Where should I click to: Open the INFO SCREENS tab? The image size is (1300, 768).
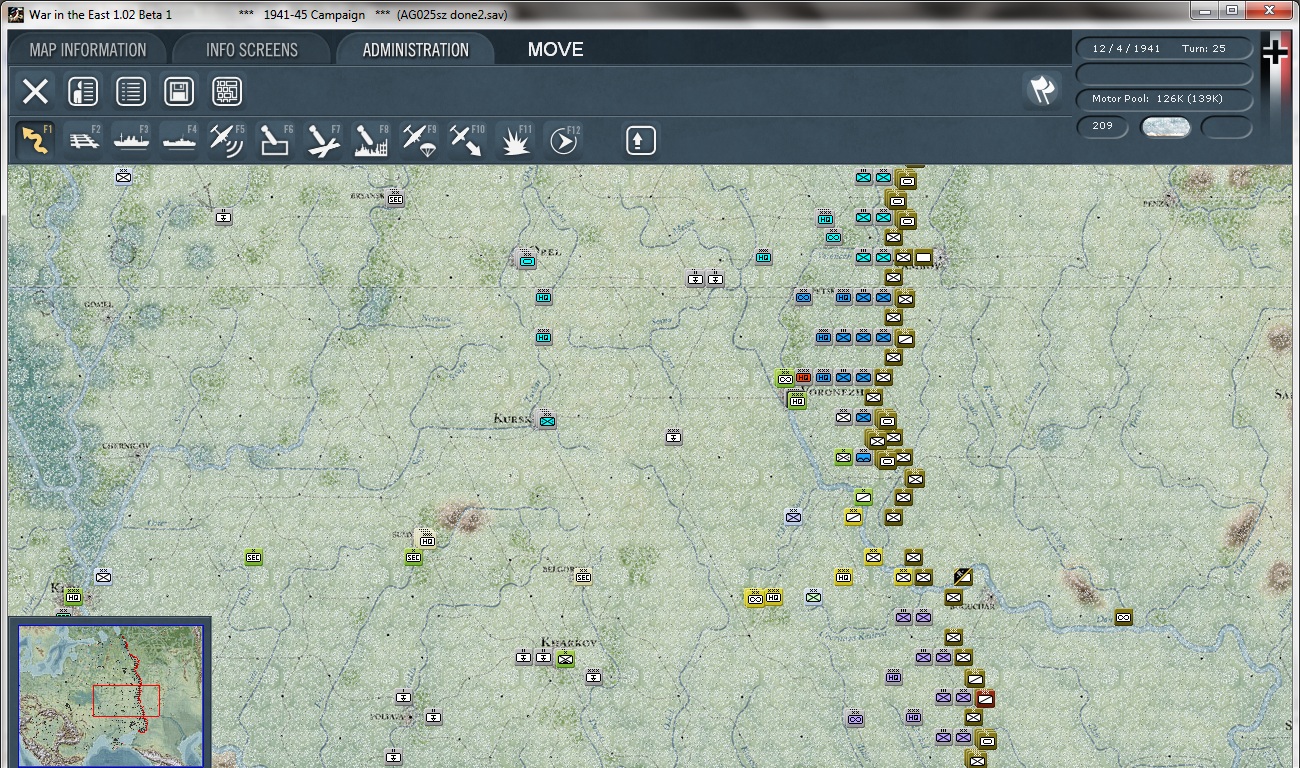coord(252,50)
